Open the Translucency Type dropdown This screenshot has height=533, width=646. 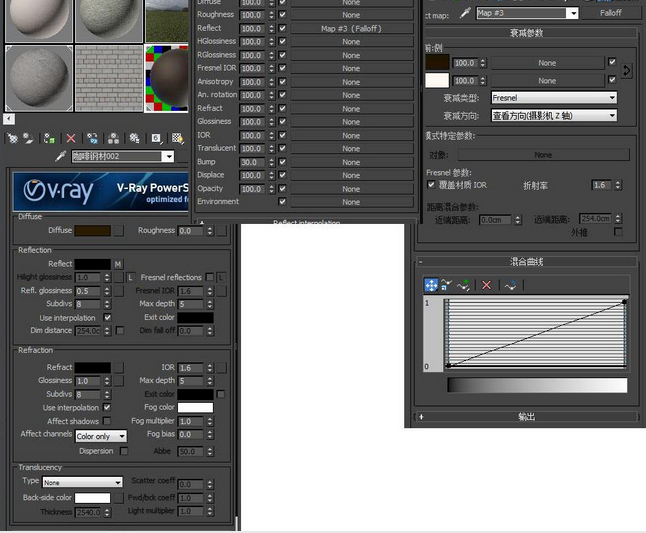coord(82,482)
